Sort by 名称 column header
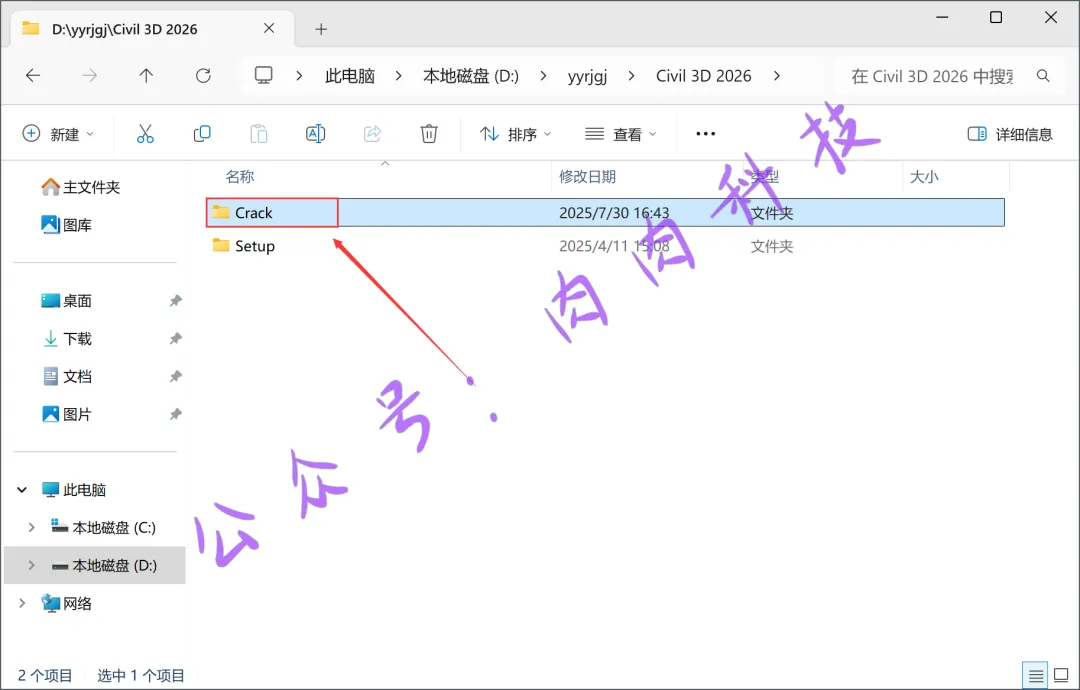 [240, 177]
